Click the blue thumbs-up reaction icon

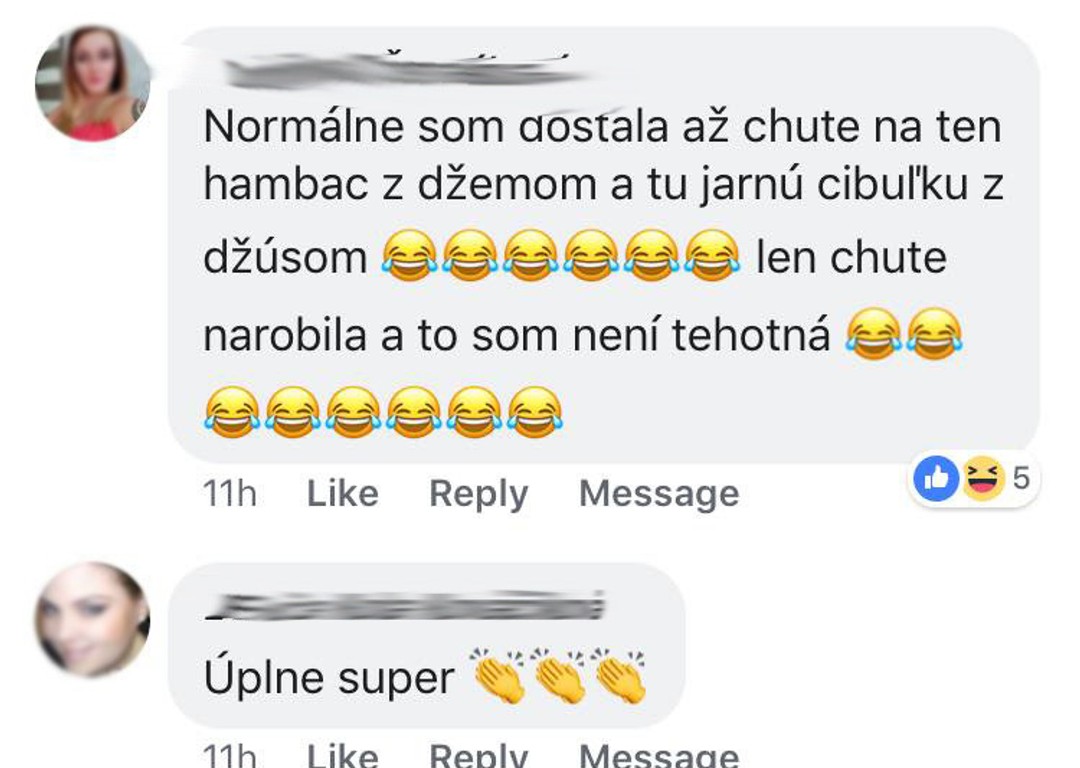[x=936, y=478]
